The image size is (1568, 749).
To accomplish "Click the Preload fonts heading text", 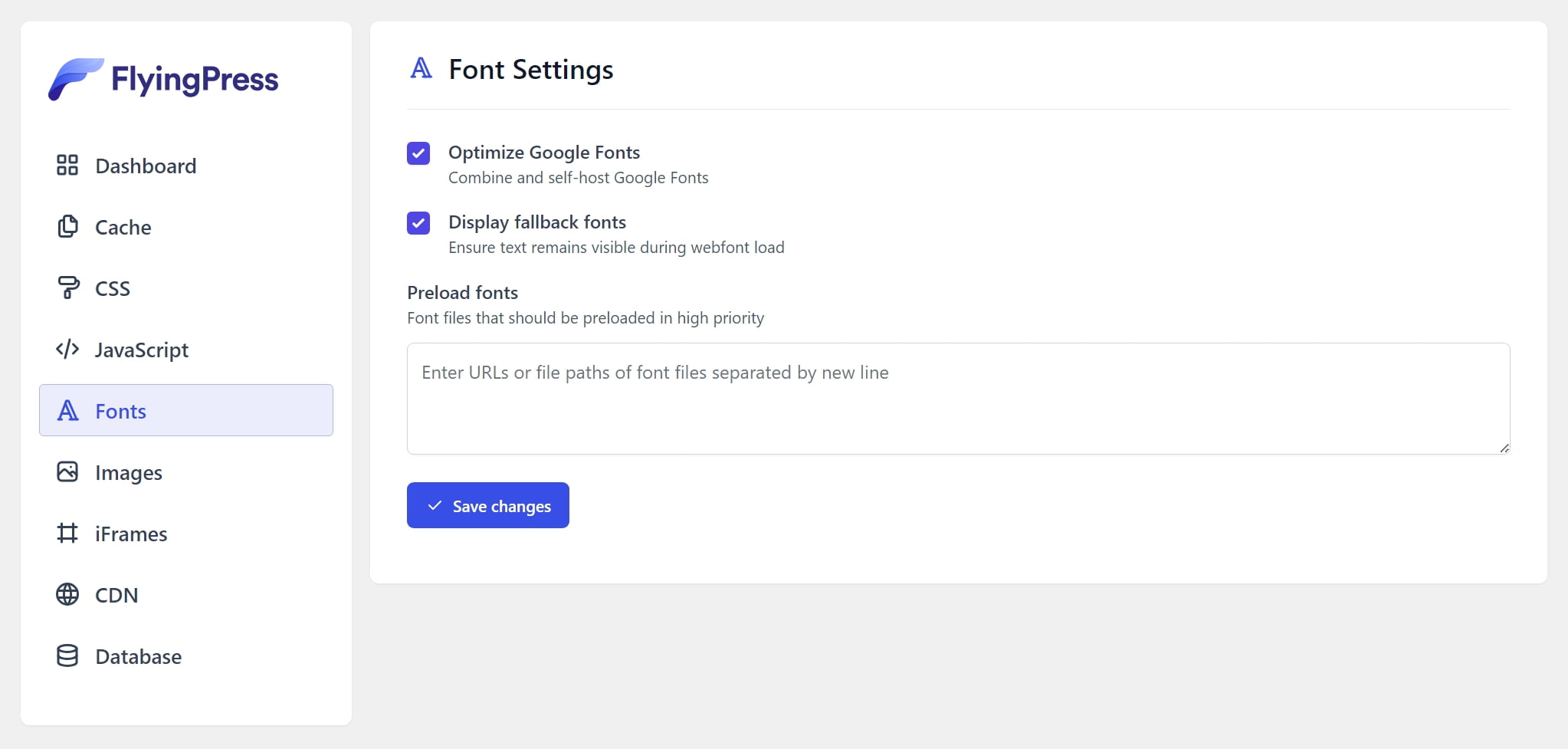I will [x=463, y=293].
